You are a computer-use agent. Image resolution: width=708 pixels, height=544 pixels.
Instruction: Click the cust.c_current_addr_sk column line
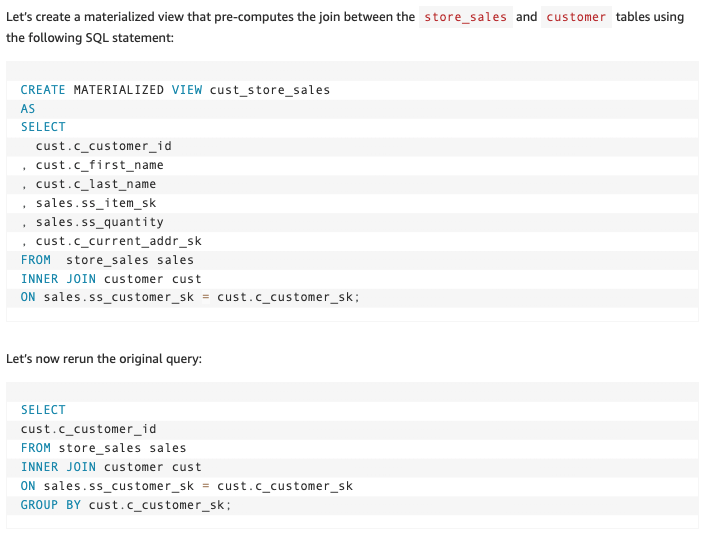point(111,241)
